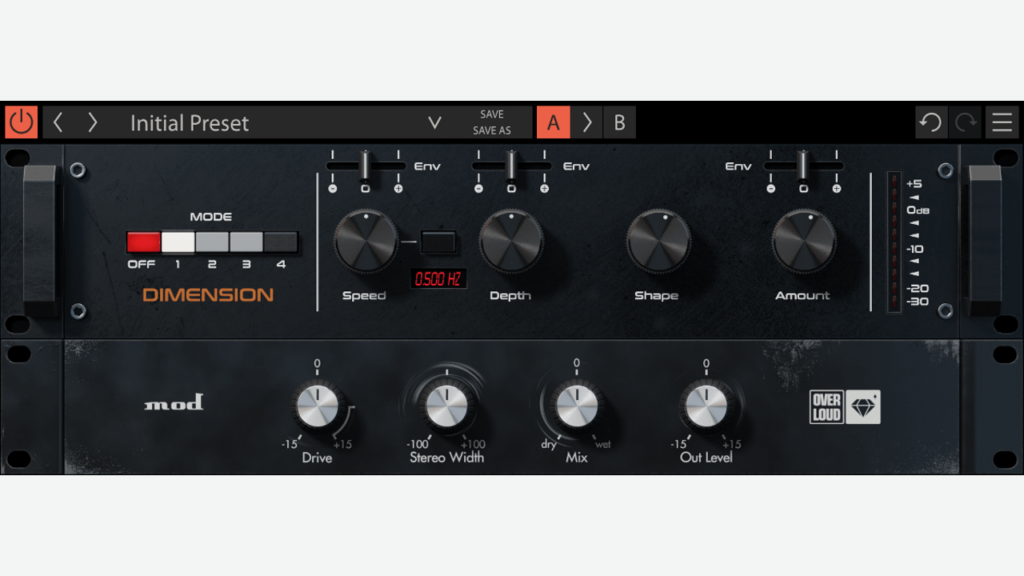This screenshot has width=1024, height=576.
Task: Click the redo arrow icon
Action: point(964,122)
